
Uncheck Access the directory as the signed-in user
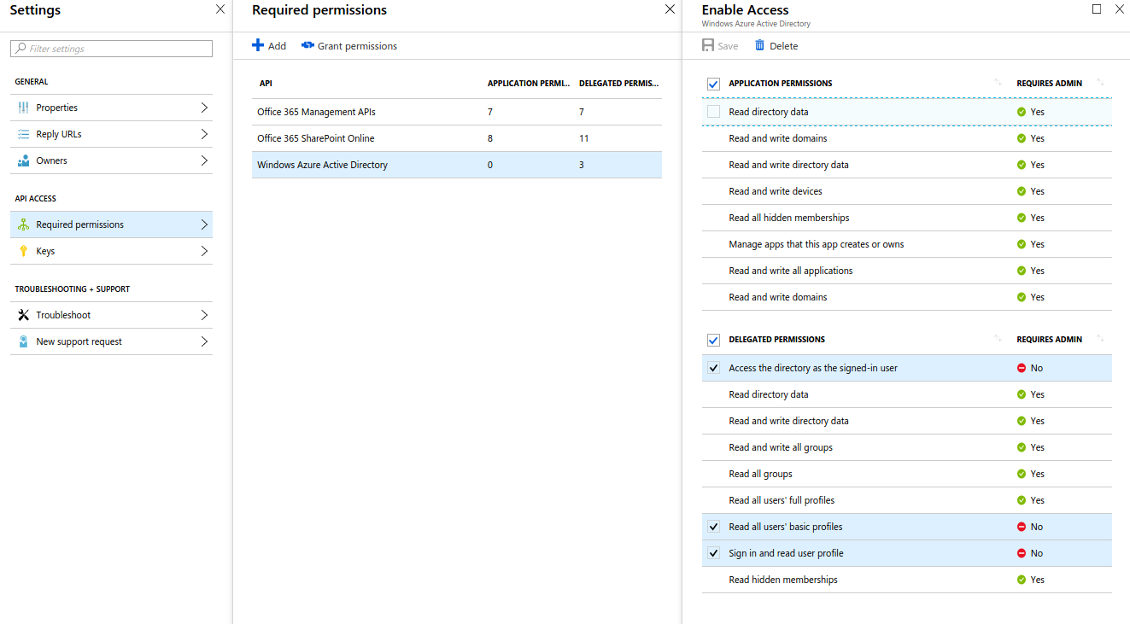coord(713,368)
